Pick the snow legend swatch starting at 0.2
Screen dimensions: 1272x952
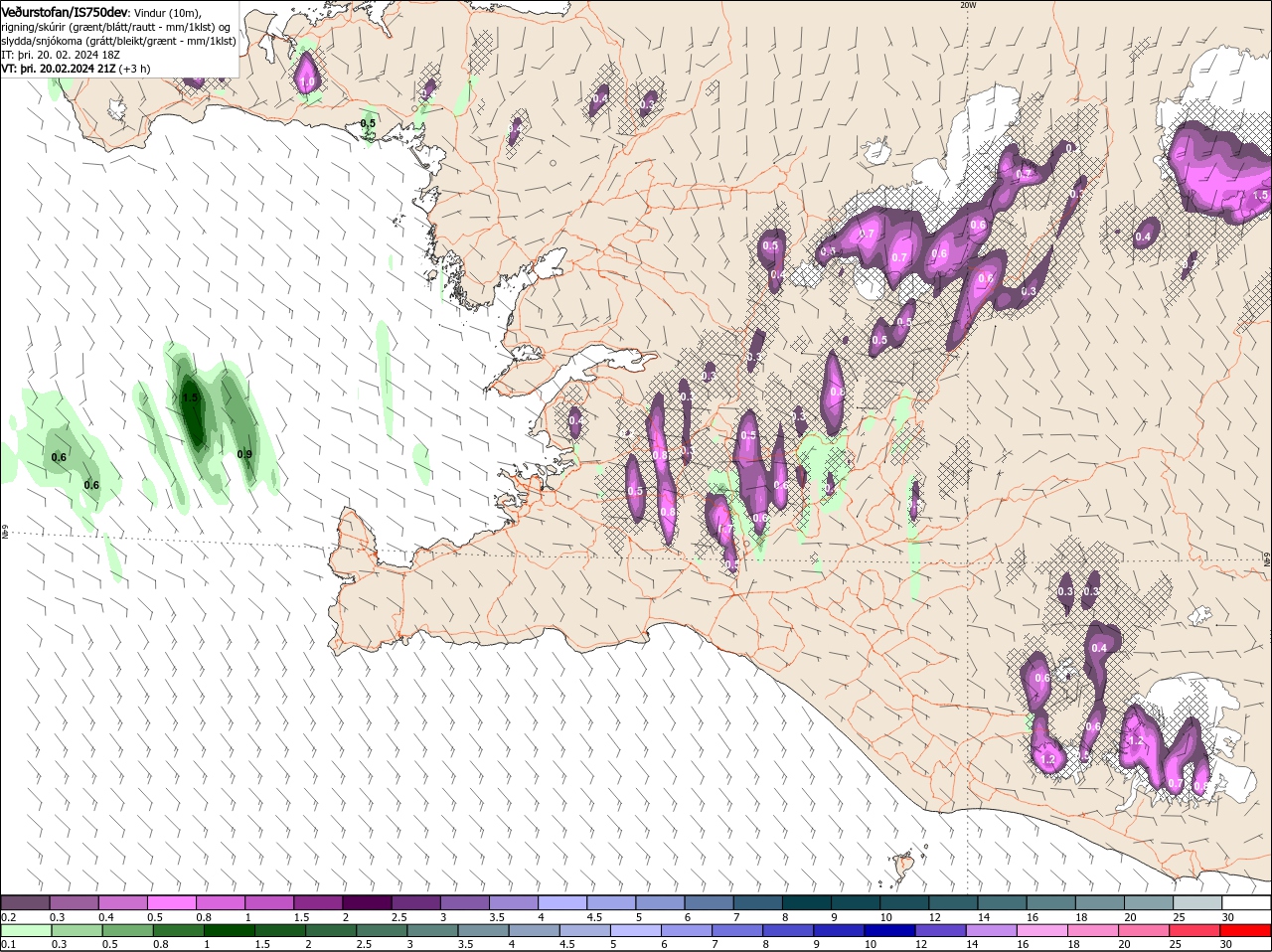25,902
